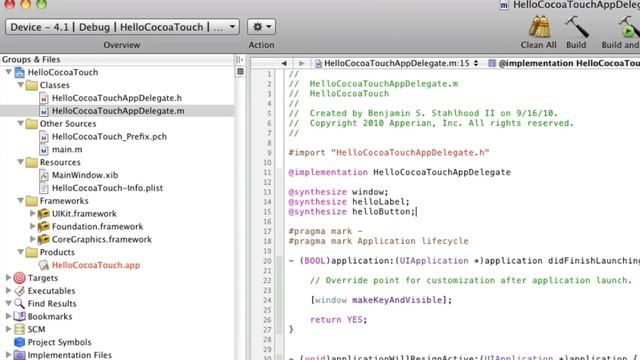Click line number 20 in the gutter
640x360 pixels.
pos(267,261)
